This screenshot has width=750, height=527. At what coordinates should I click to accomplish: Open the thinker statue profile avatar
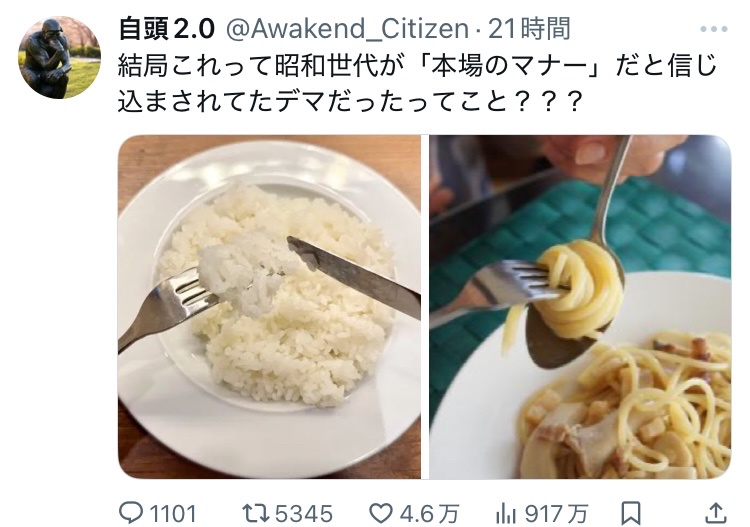click(x=60, y=57)
